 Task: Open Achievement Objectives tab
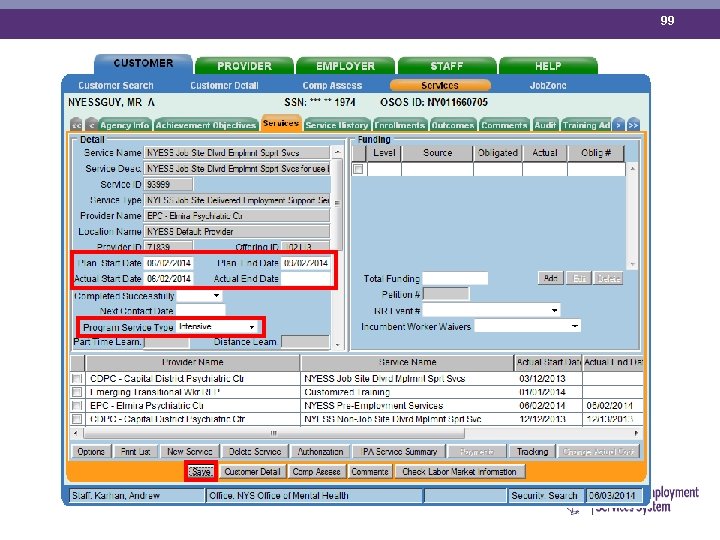205,125
